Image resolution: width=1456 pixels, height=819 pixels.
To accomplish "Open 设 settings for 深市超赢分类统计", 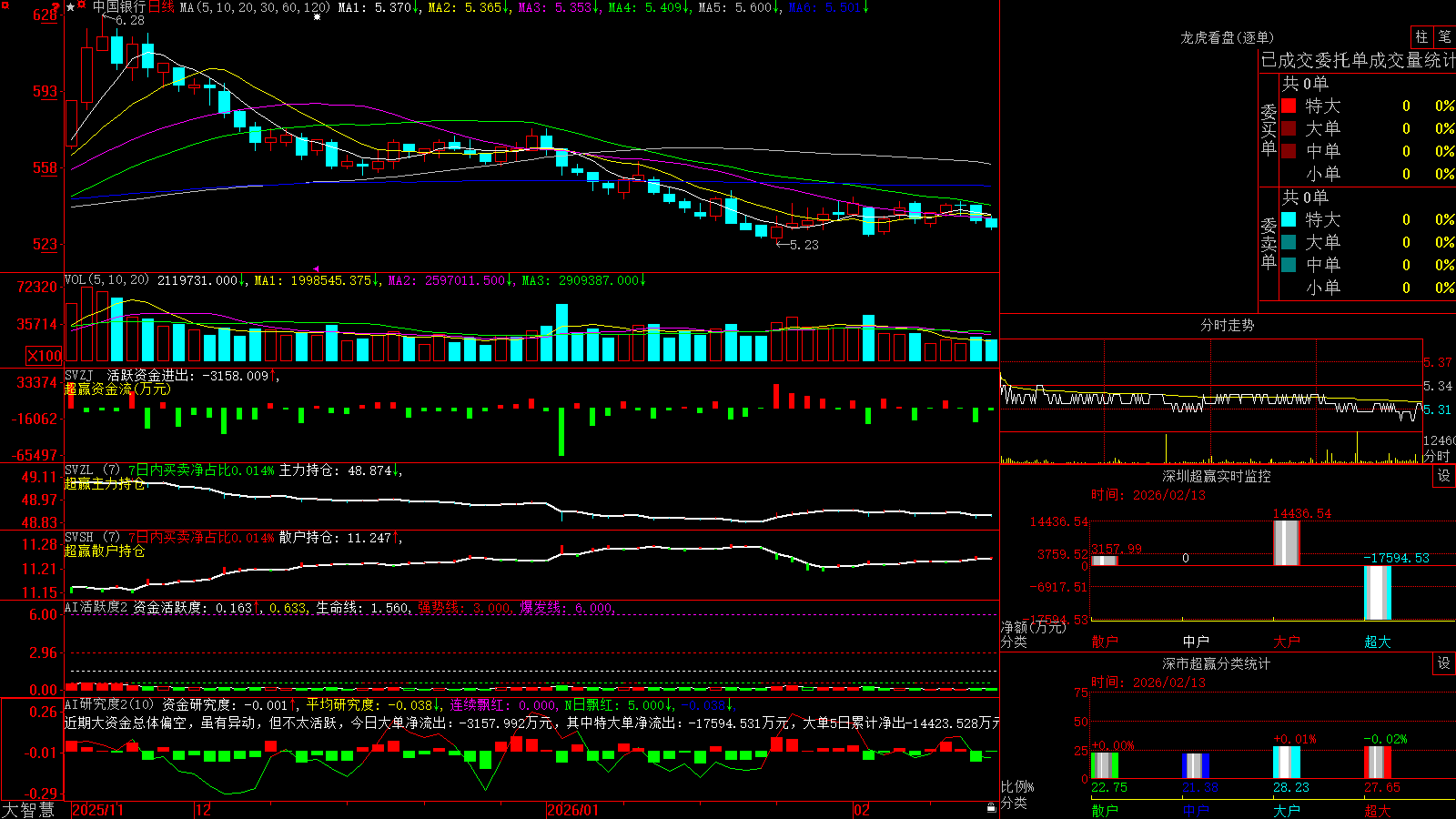I will 1444,663.
